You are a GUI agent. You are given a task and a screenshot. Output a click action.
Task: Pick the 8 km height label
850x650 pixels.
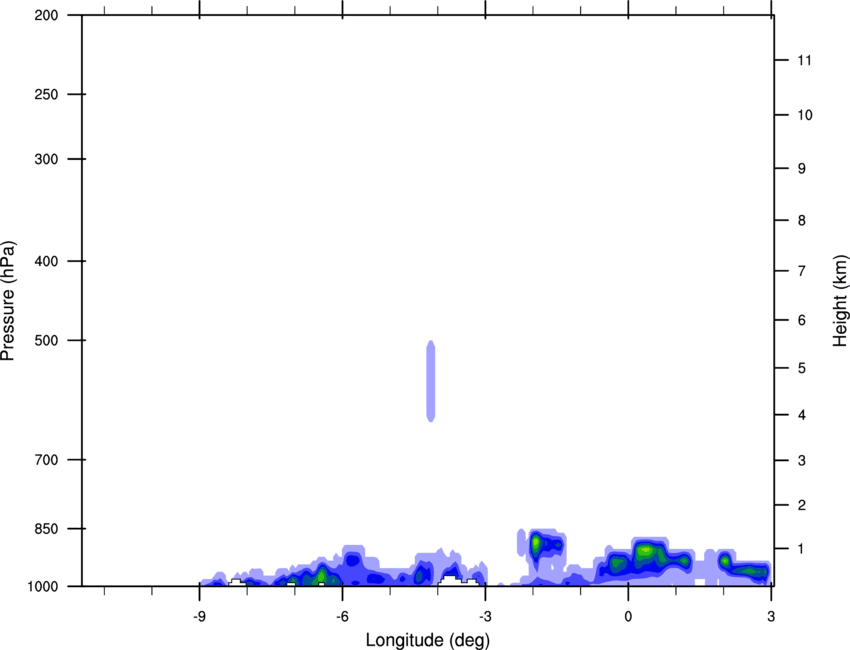tap(802, 221)
